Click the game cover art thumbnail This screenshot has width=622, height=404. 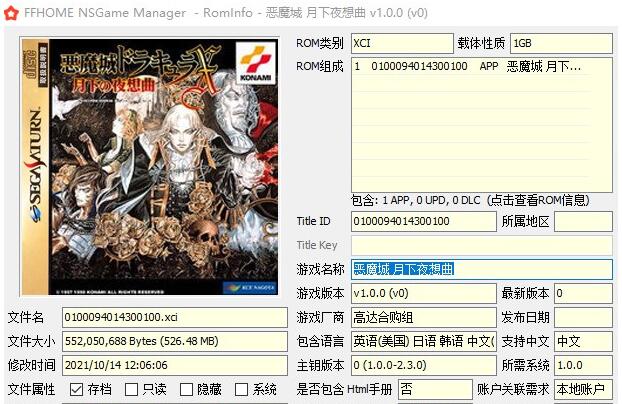point(150,167)
